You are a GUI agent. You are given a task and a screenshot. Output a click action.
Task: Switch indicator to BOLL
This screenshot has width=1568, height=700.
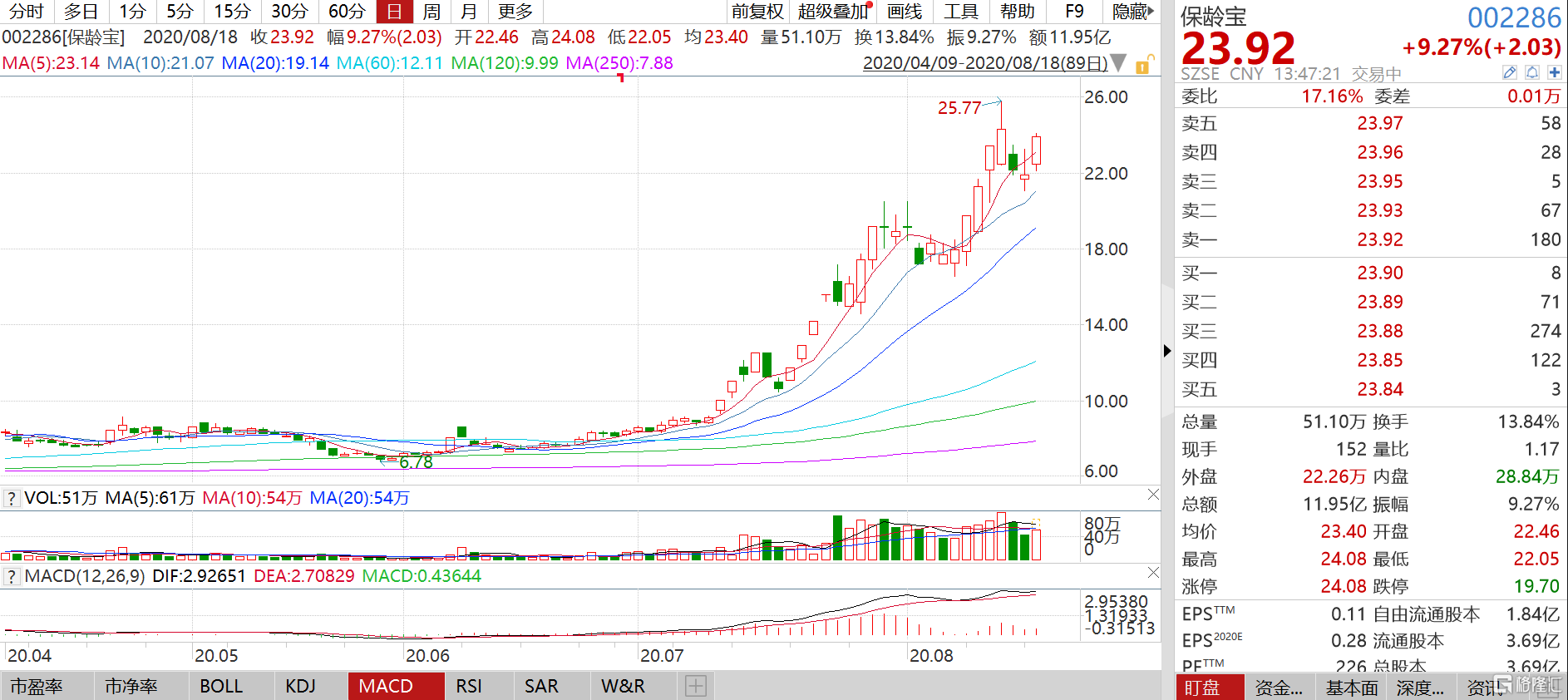click(221, 686)
